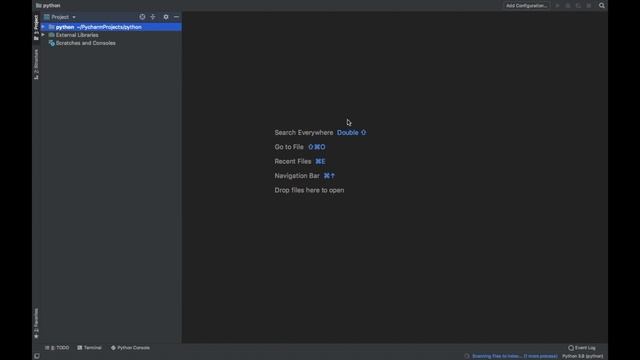The image size is (640, 360).
Task: Click the indexing progress spinner icon
Action: pos(467,356)
